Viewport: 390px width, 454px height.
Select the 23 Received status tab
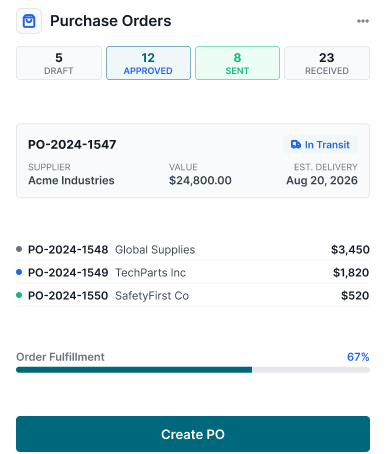327,63
